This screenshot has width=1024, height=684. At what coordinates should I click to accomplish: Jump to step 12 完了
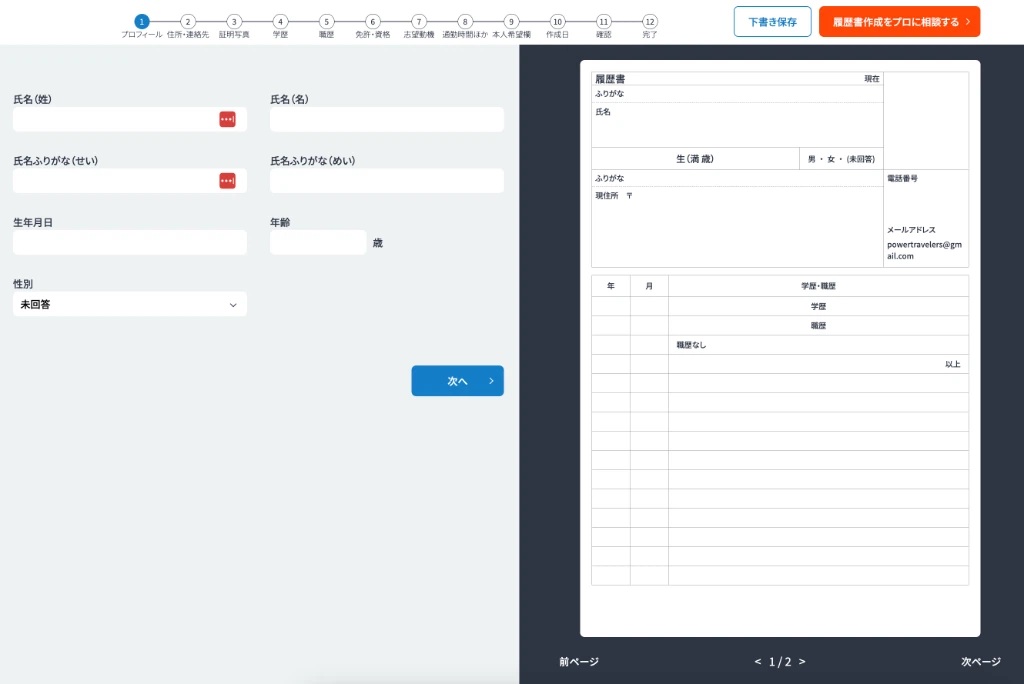tap(650, 21)
